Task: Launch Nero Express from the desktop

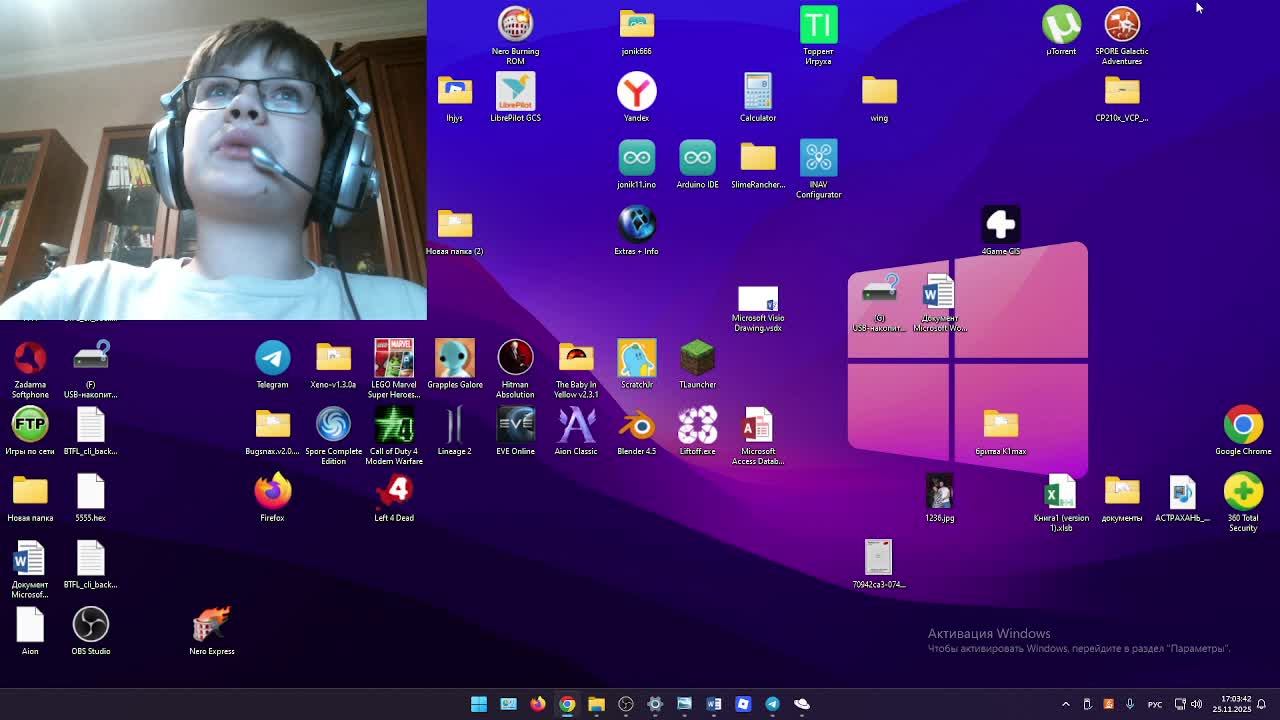Action: (211, 625)
